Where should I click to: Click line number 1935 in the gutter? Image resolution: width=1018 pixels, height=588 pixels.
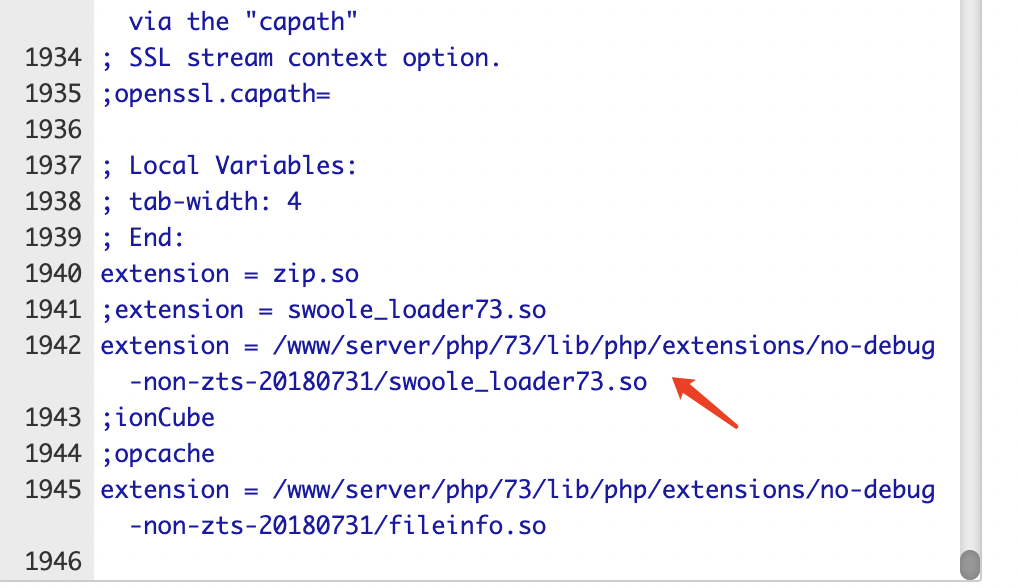[x=53, y=94]
